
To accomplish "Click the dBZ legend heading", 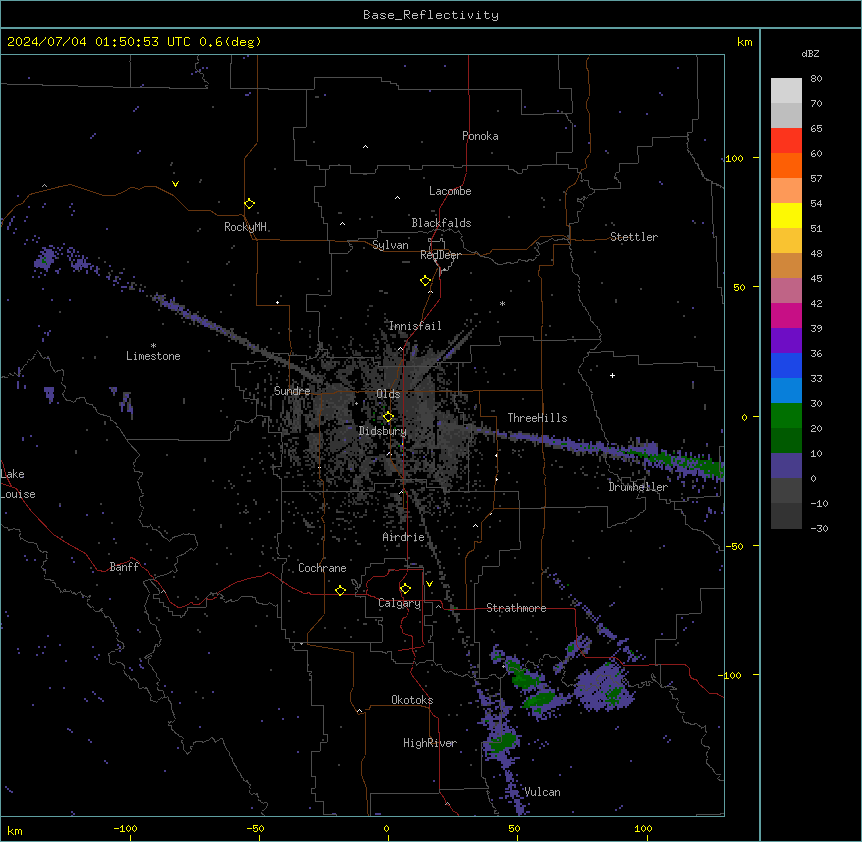I will pyautogui.click(x=810, y=53).
